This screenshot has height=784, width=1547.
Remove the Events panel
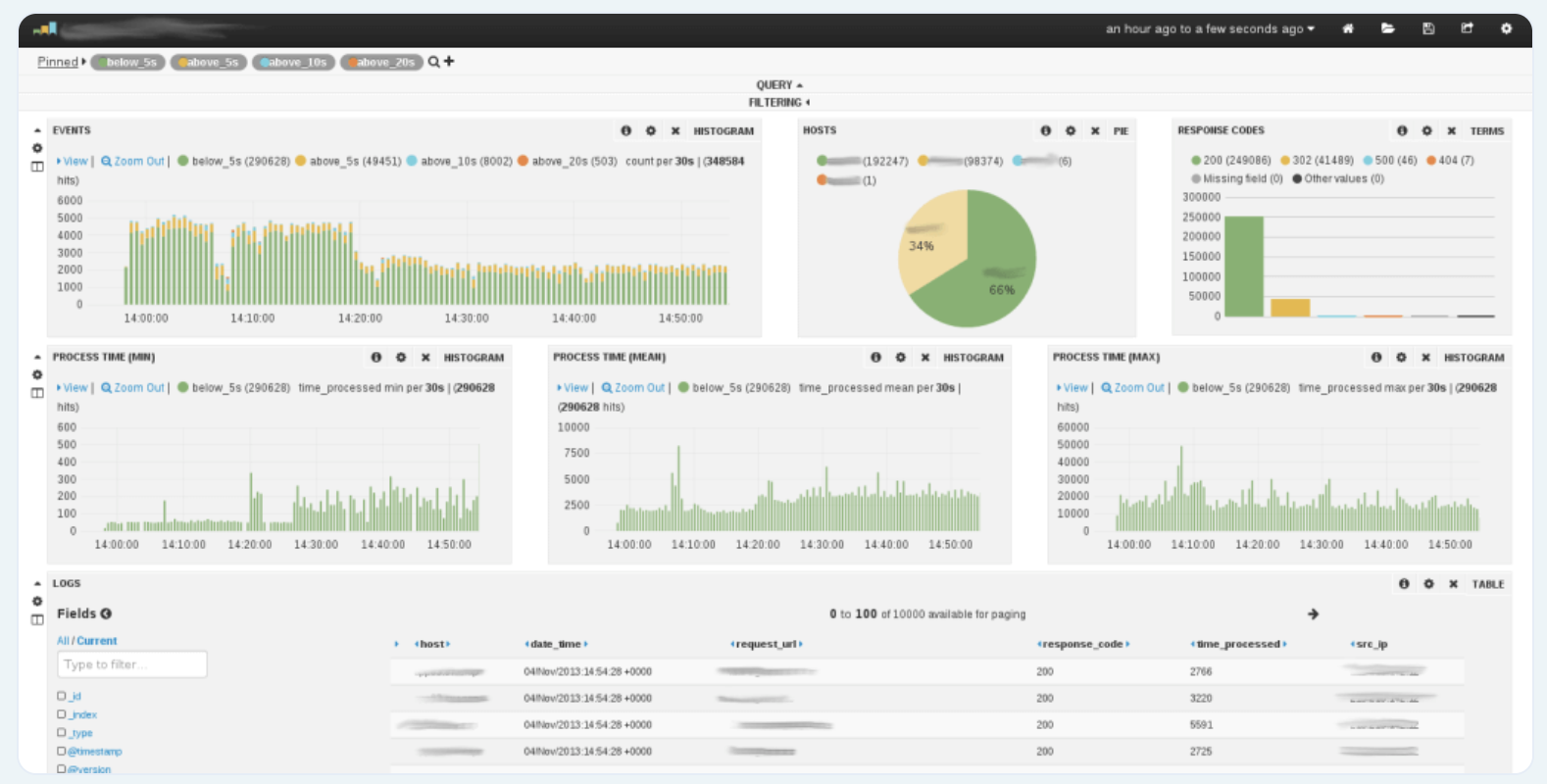tap(675, 130)
